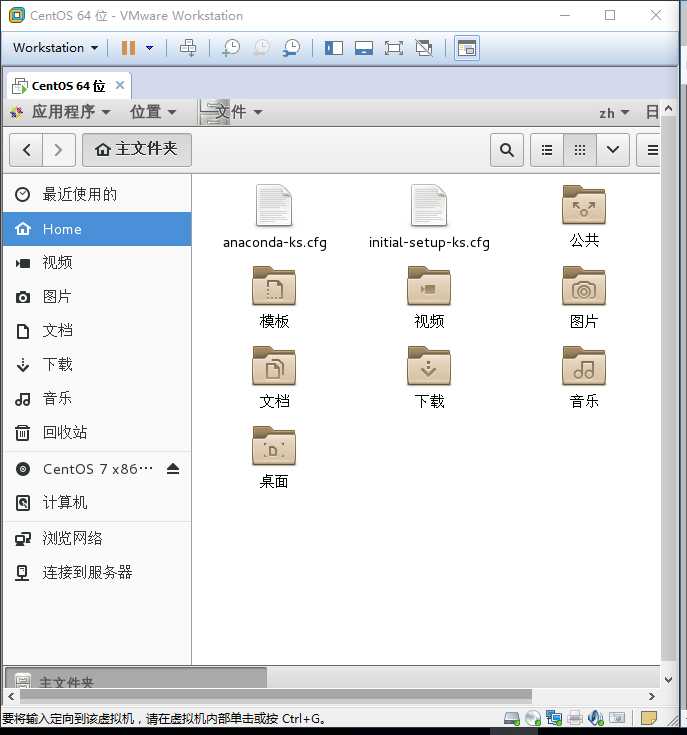Close the CentOS 64 位 tab
Viewport: 687px width, 735px height.
[x=120, y=85]
